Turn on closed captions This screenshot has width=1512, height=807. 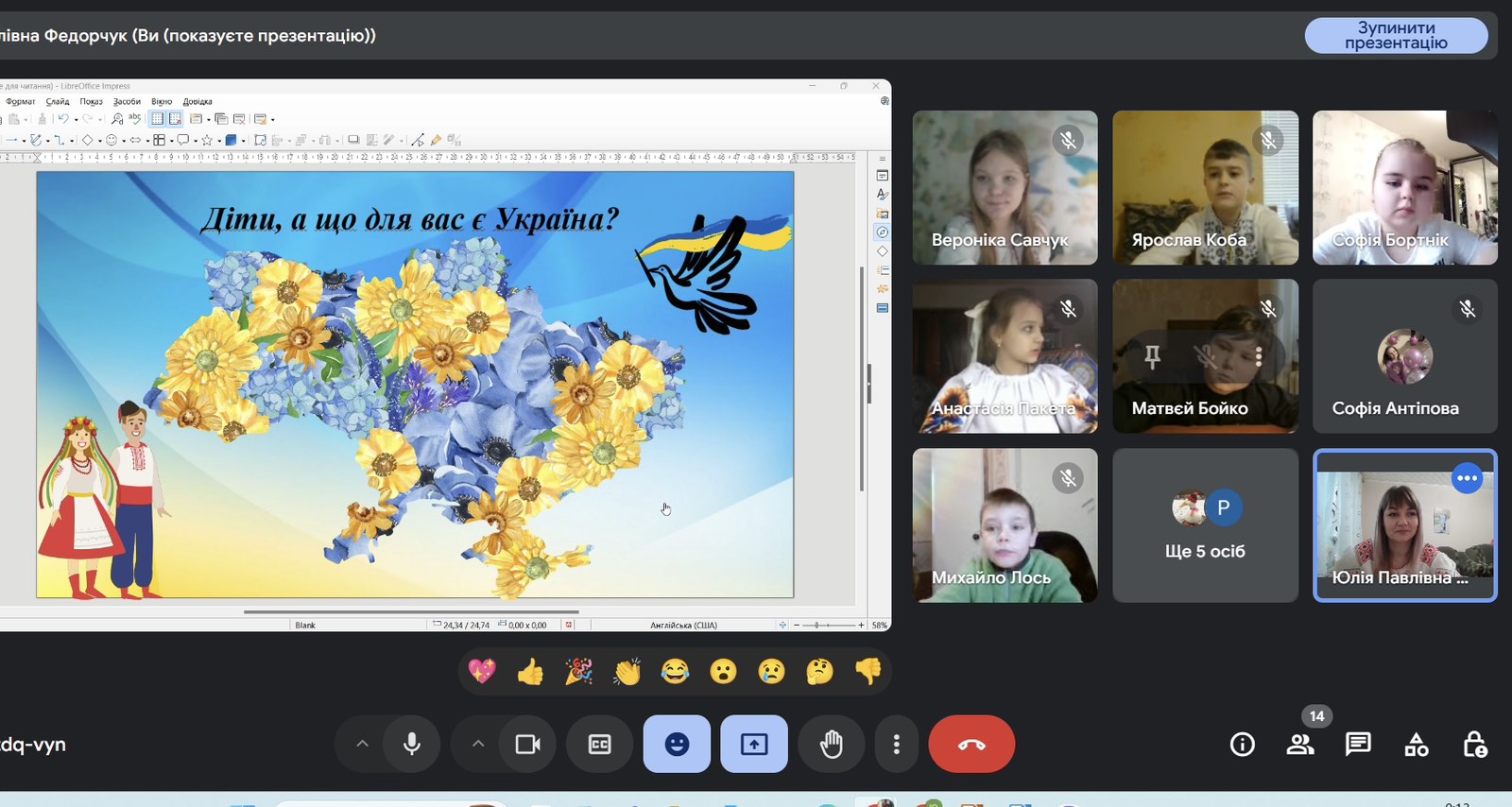[x=600, y=745]
